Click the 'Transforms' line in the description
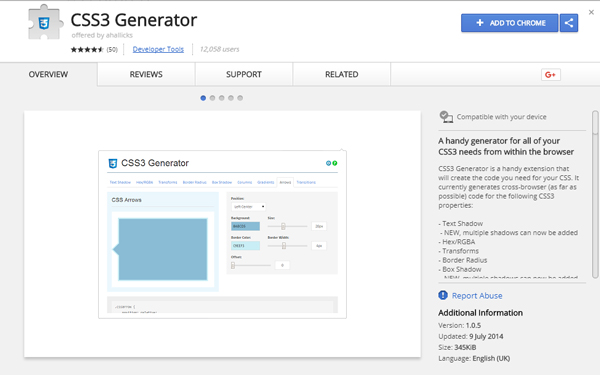600x375 pixels. (459, 251)
